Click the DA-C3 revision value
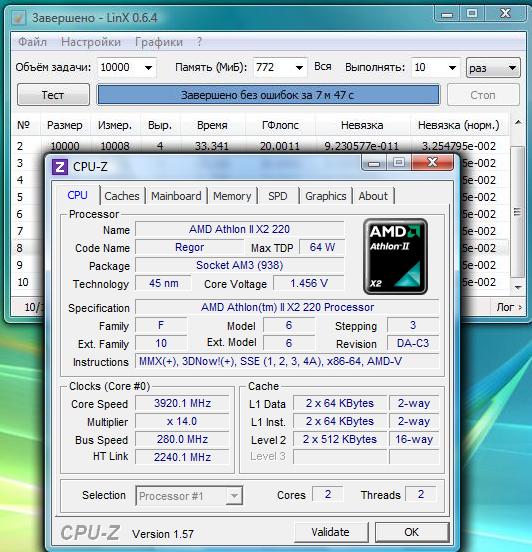Viewport: 532px width, 552px height. pyautogui.click(x=413, y=343)
